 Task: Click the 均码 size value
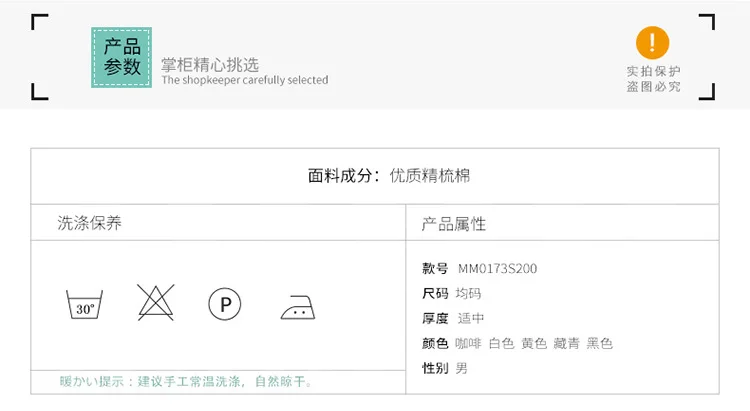pos(468,293)
